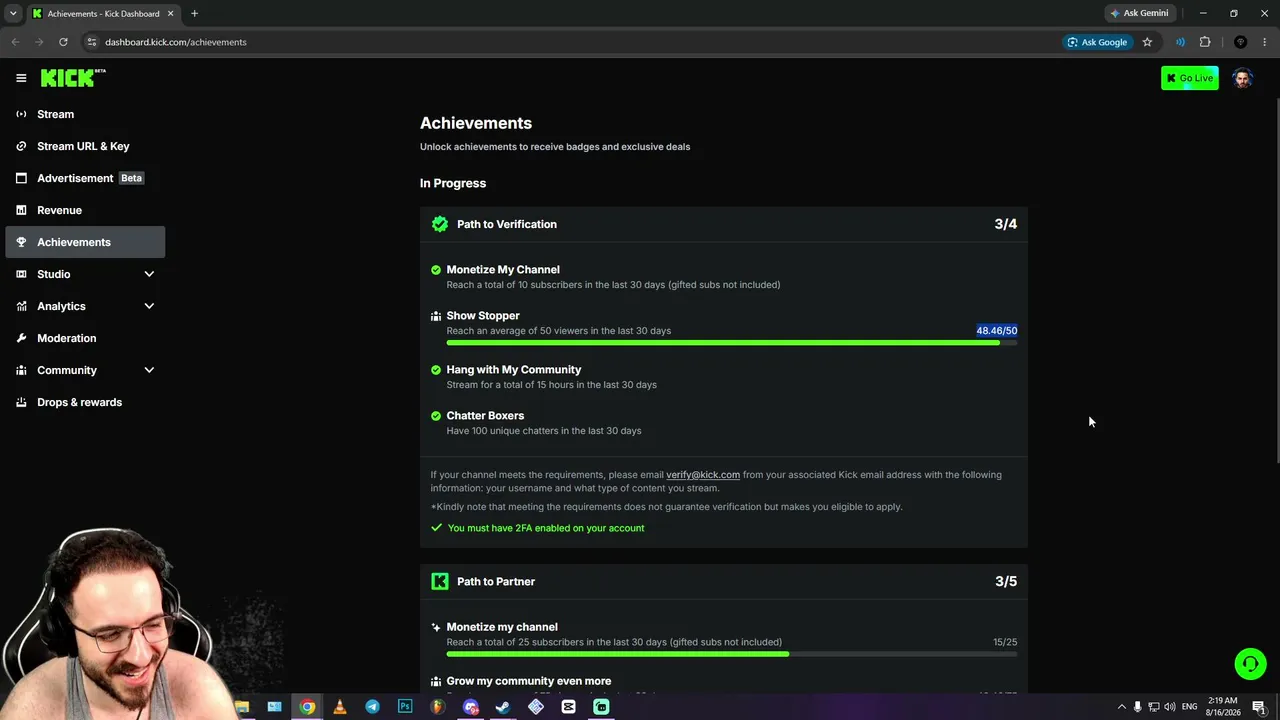
Task: Click the Go Live button
Action: point(1190,78)
